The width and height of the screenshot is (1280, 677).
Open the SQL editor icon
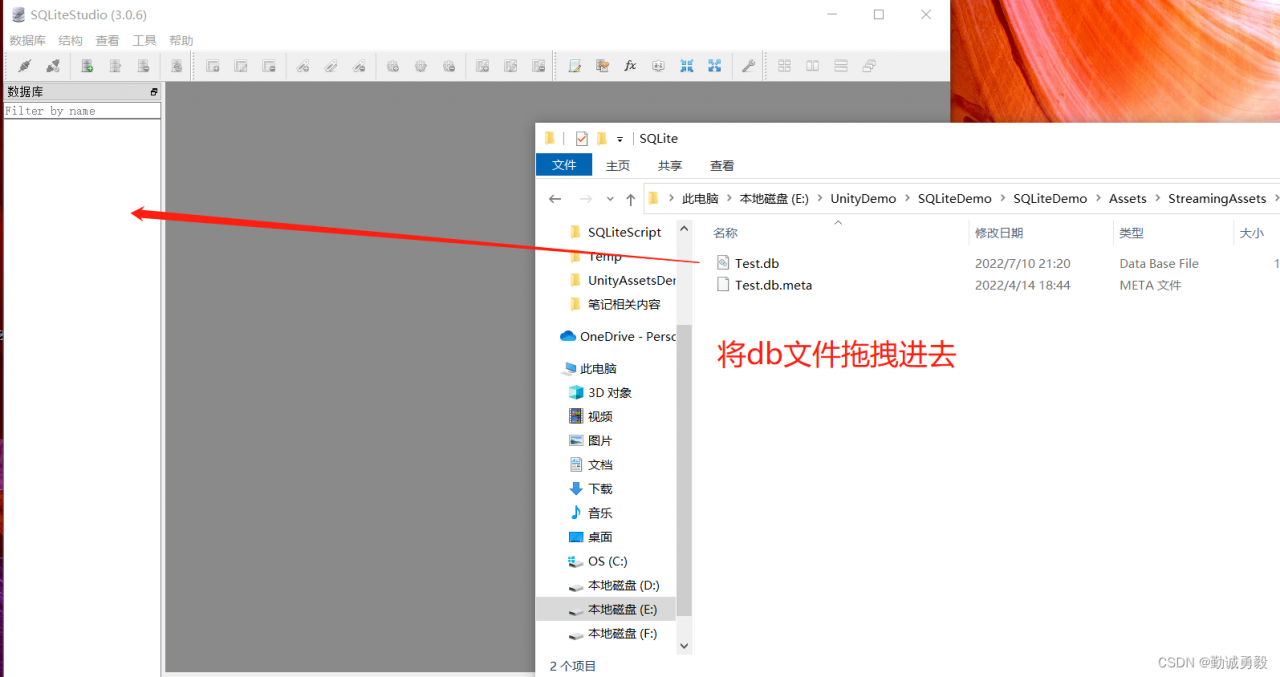[575, 66]
